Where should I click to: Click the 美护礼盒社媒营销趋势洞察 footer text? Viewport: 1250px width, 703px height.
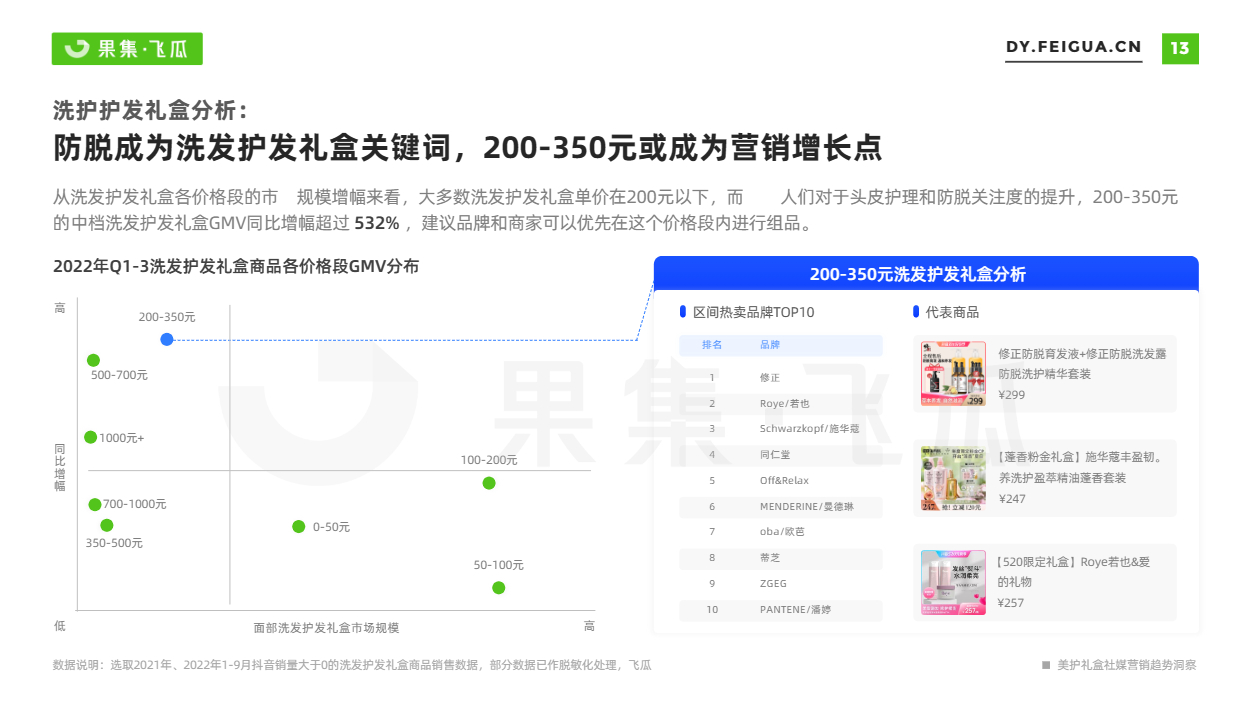1127,665
